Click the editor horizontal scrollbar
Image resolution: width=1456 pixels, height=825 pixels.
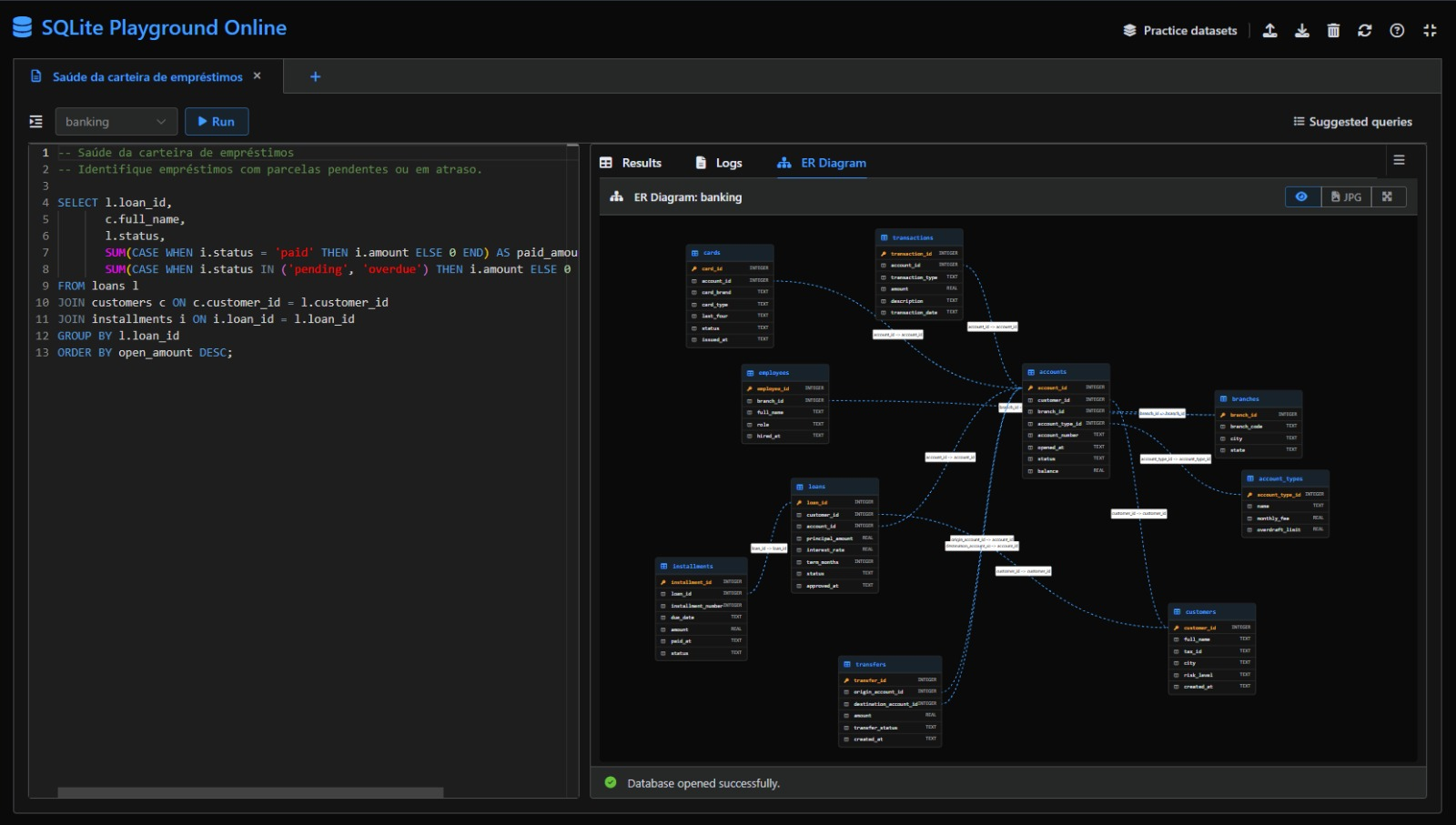(250, 792)
